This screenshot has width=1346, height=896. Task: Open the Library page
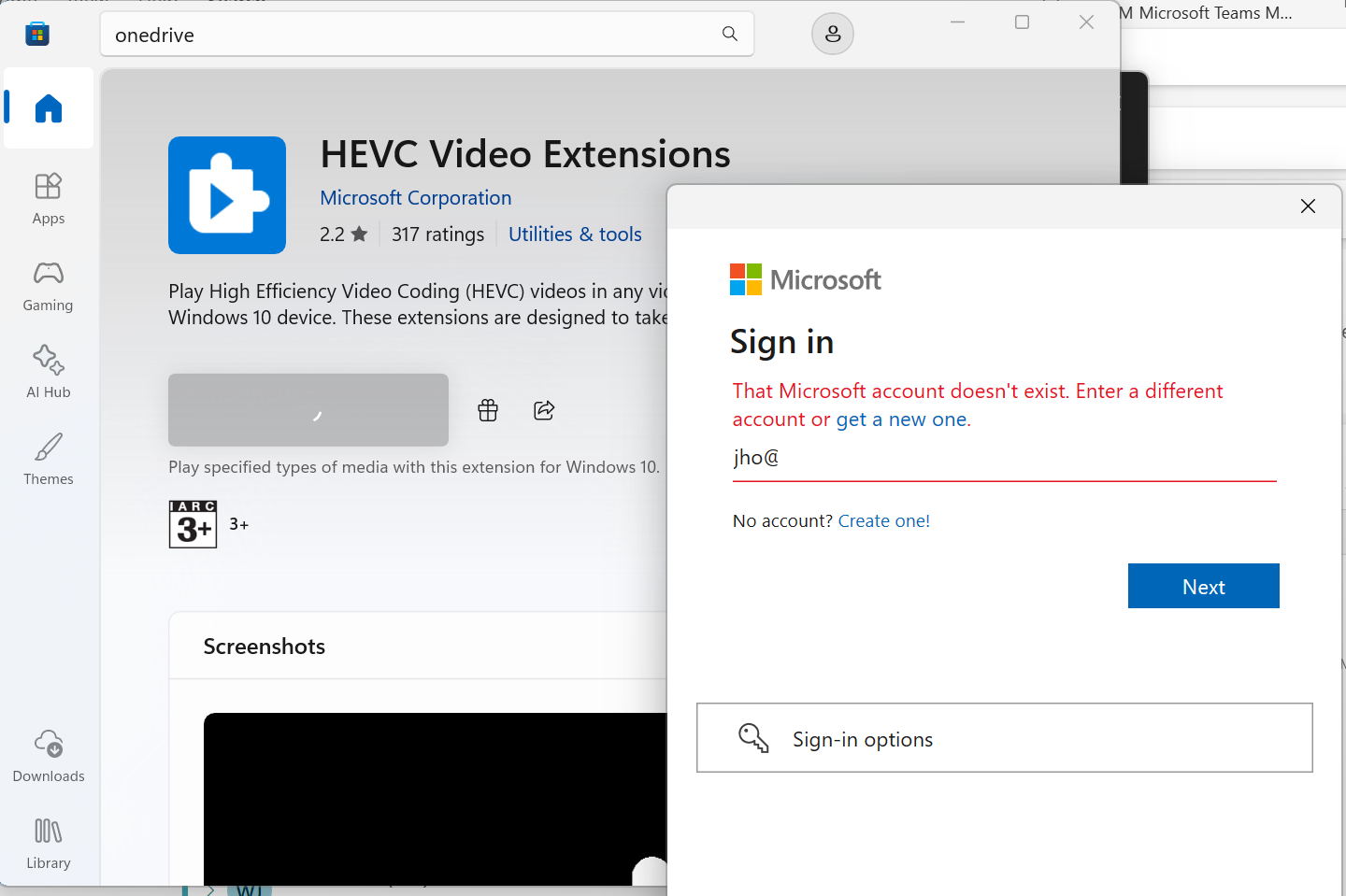pyautogui.click(x=49, y=844)
